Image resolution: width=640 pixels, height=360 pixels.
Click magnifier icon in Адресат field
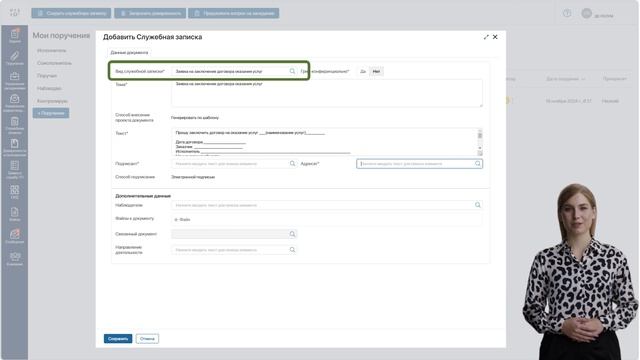(x=478, y=164)
